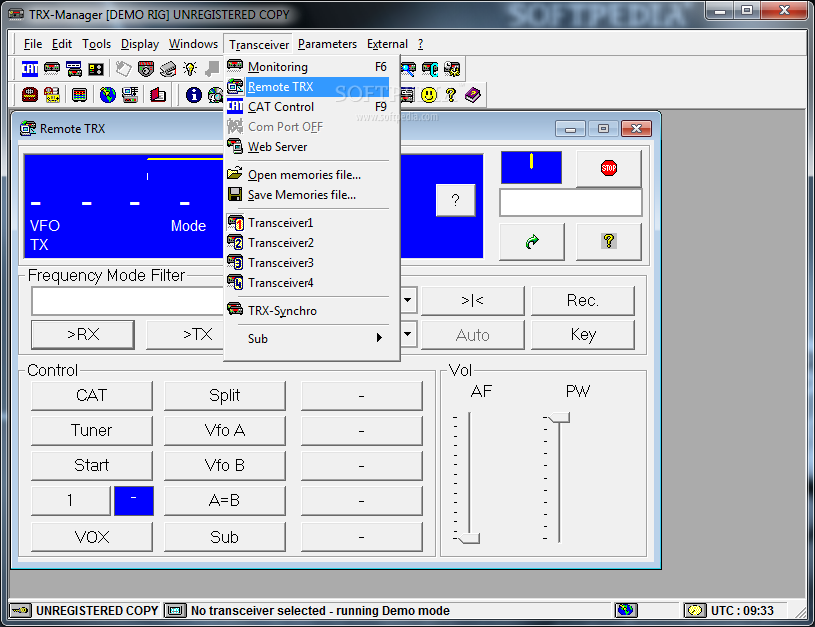Open the External menu

tap(387, 44)
